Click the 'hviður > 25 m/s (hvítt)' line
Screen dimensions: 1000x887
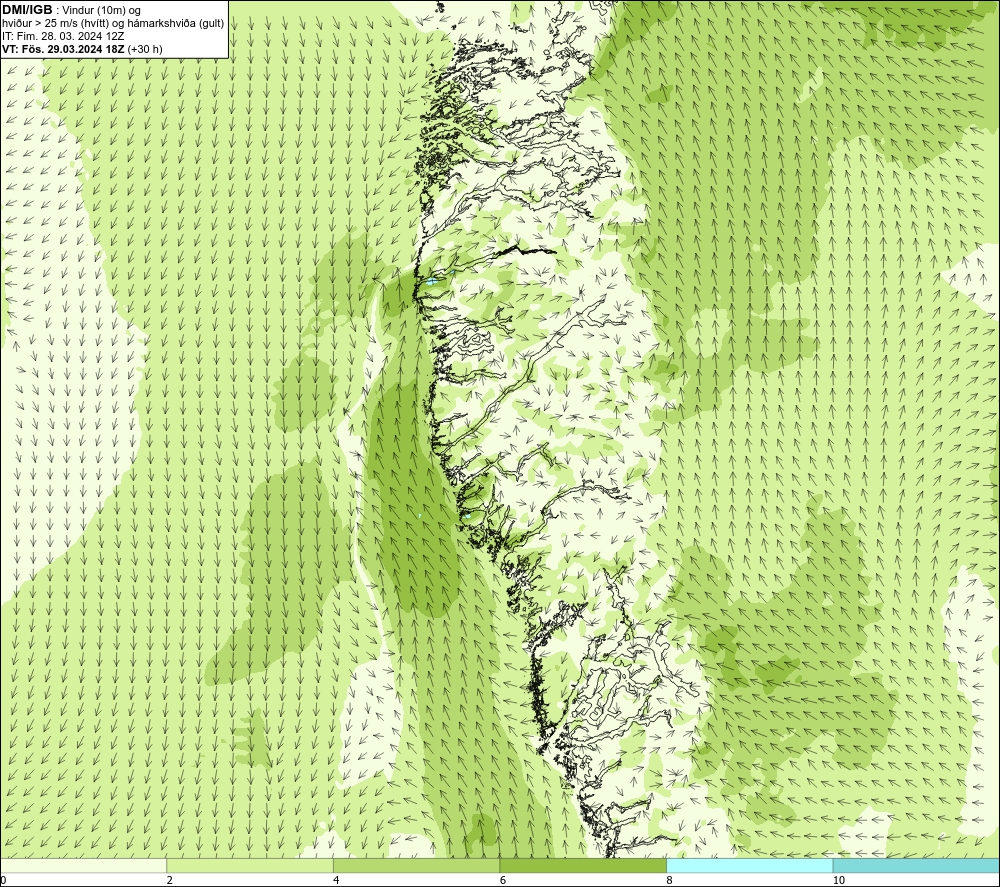113,24
